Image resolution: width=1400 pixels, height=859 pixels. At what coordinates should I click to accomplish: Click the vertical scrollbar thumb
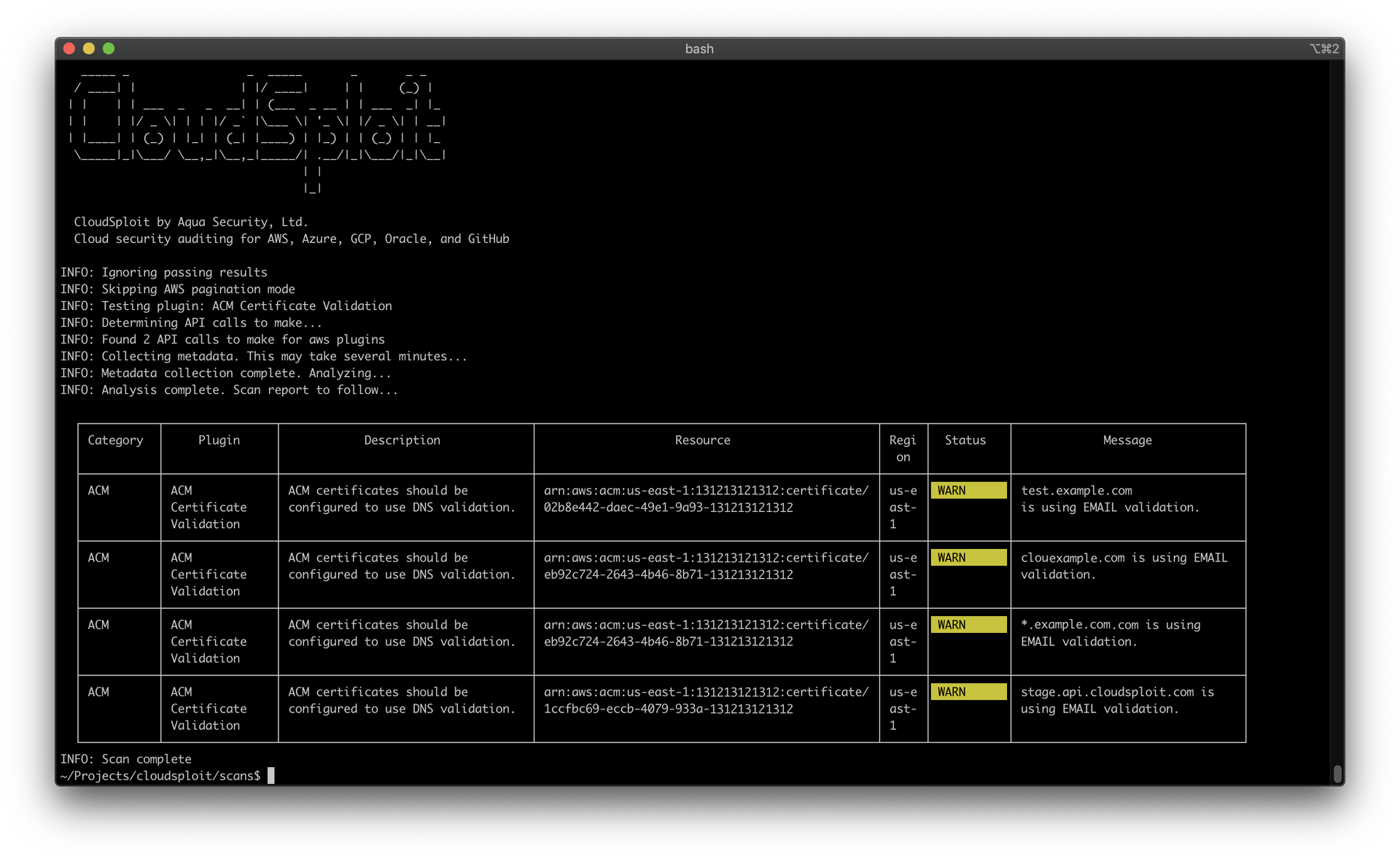pos(1337,774)
